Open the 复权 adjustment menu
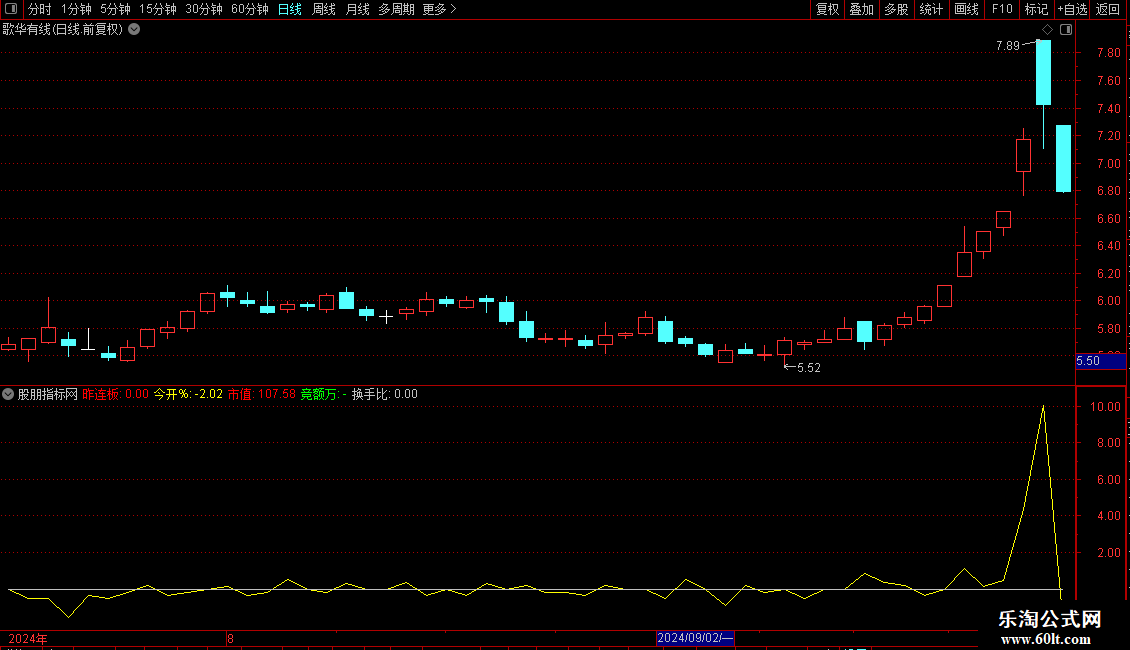Image resolution: width=1130 pixels, height=650 pixels. (x=827, y=9)
